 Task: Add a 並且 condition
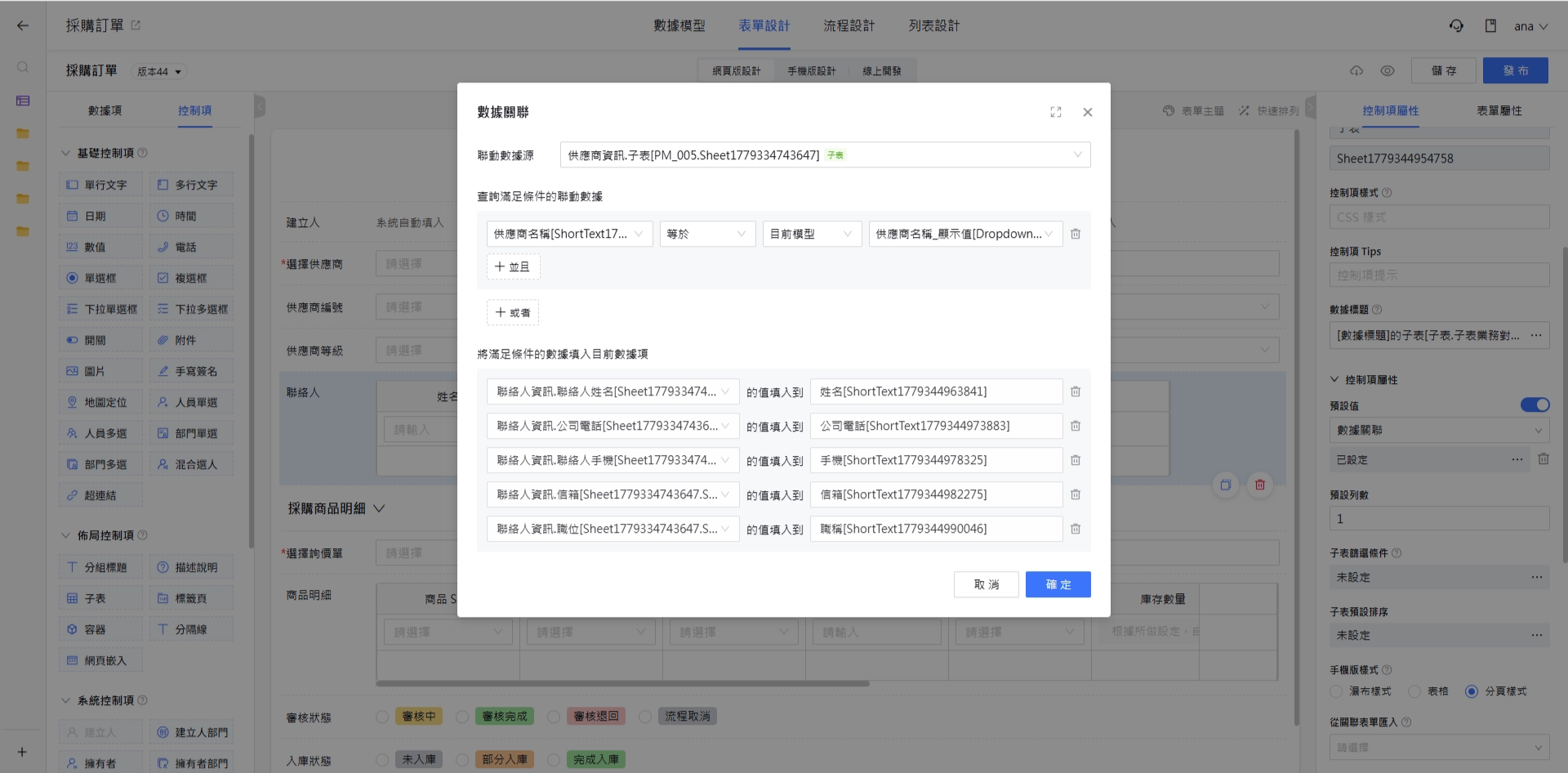[x=513, y=266]
